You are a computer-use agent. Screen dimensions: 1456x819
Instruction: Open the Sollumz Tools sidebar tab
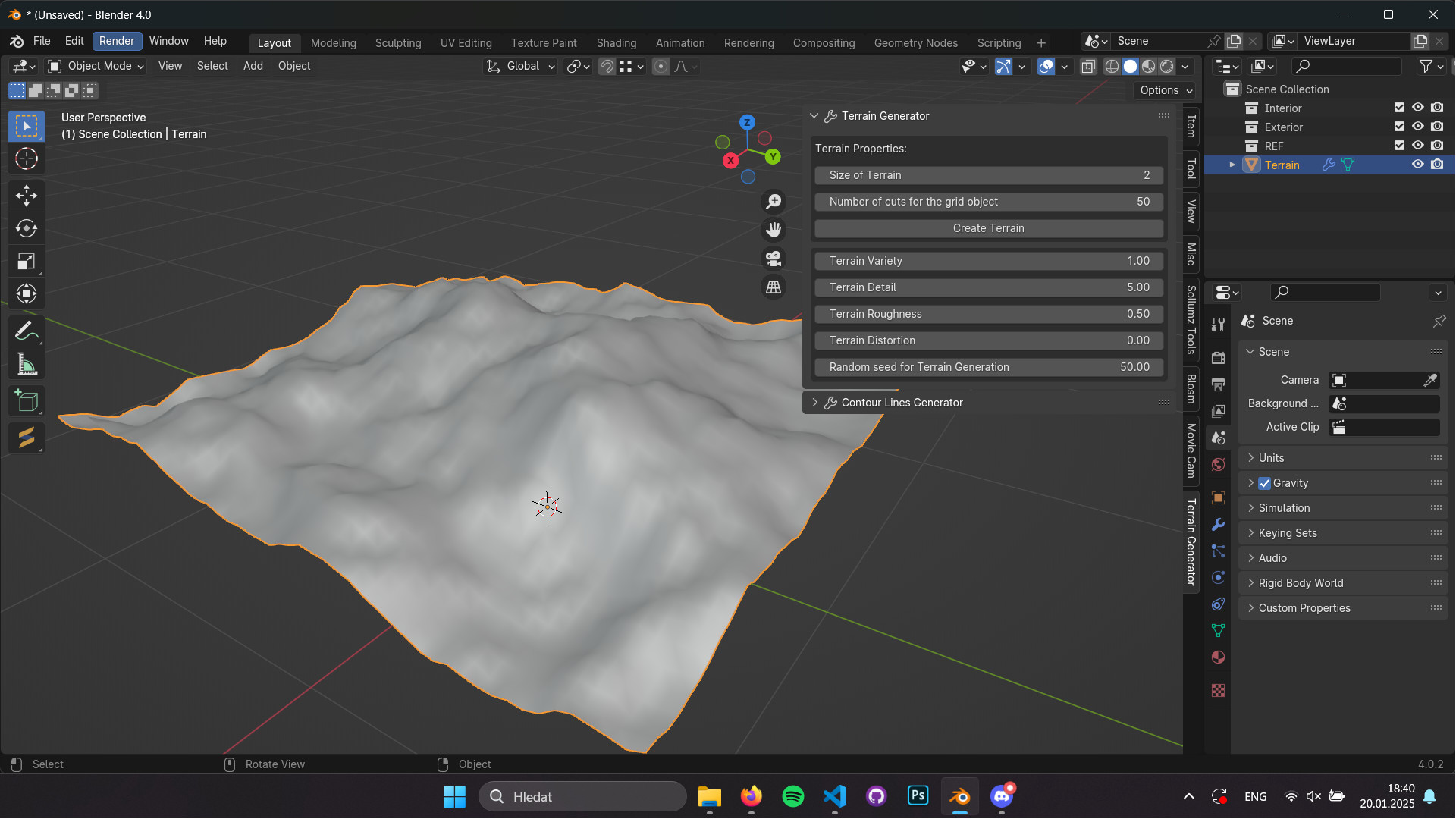pyautogui.click(x=1191, y=320)
